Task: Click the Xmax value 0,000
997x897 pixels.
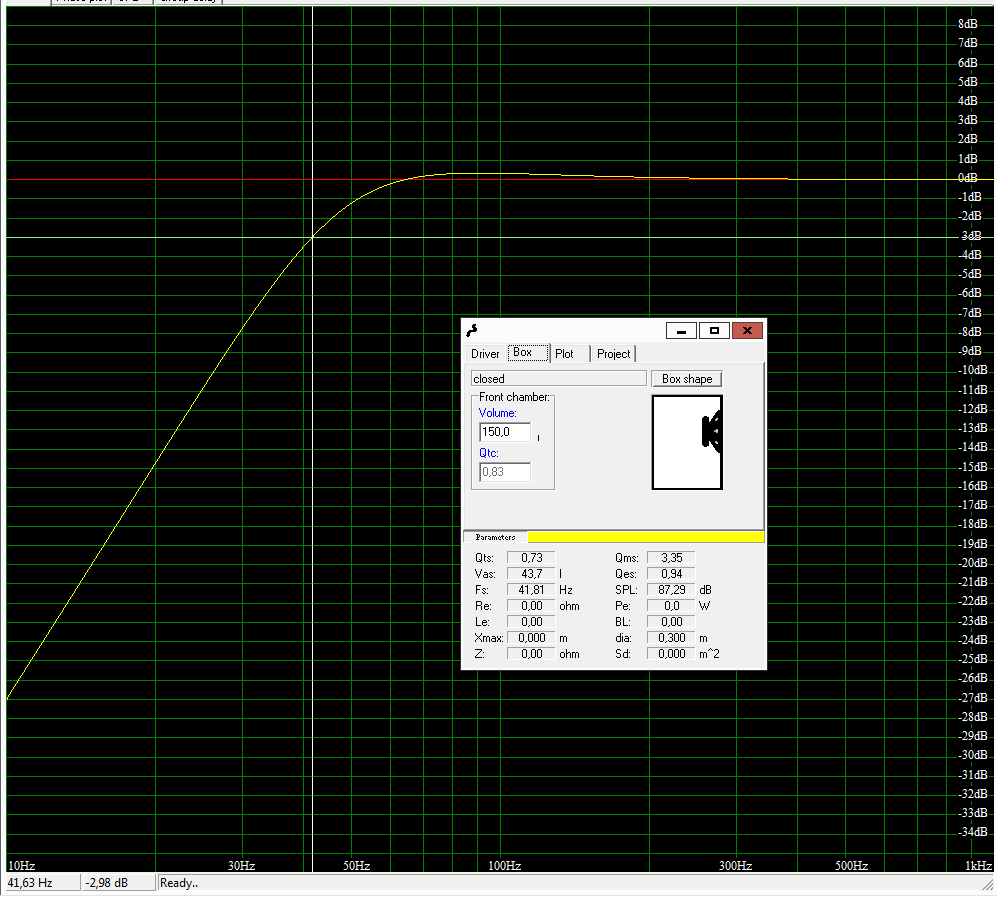Action: point(531,638)
